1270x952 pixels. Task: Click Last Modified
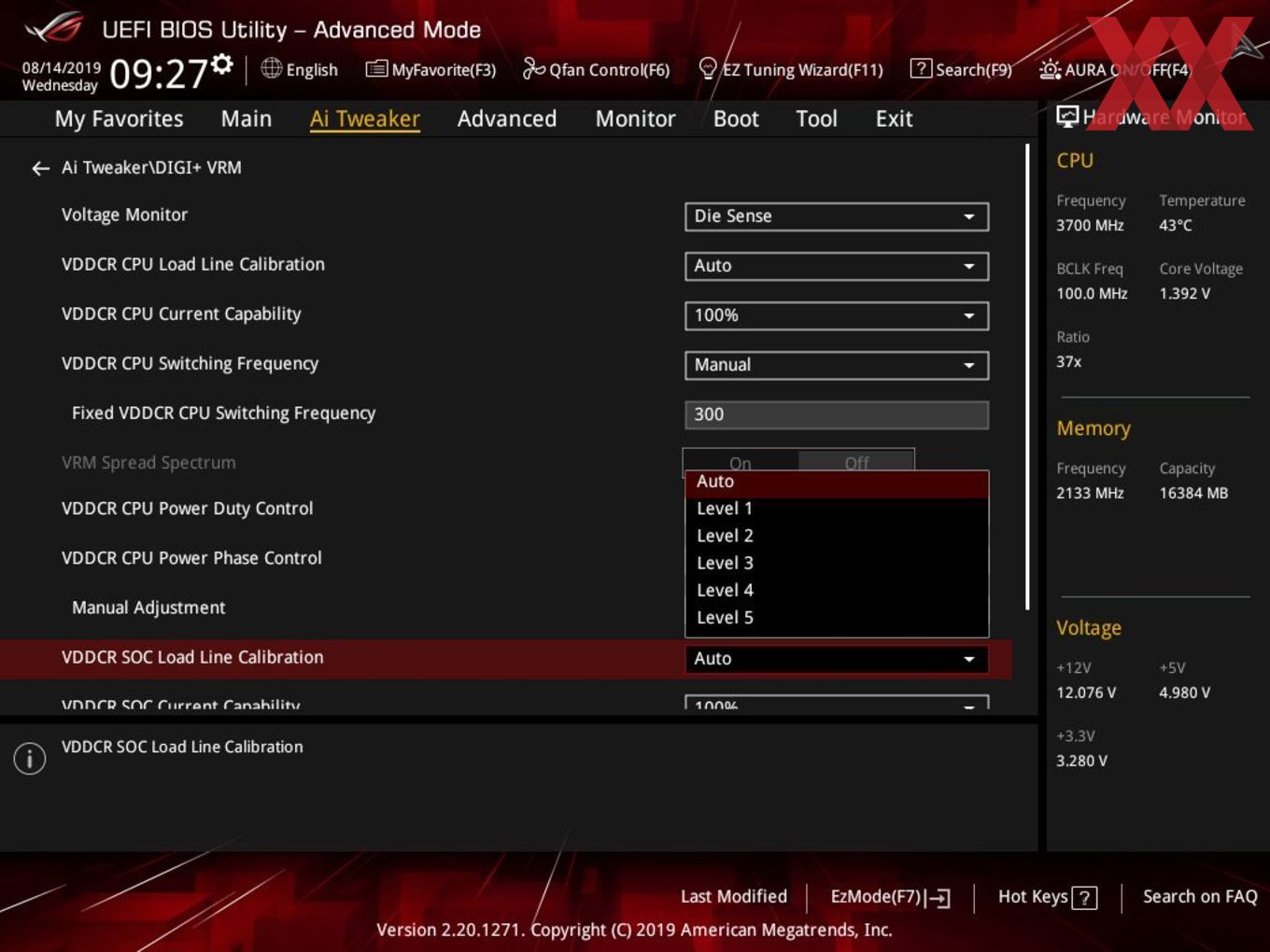point(734,897)
